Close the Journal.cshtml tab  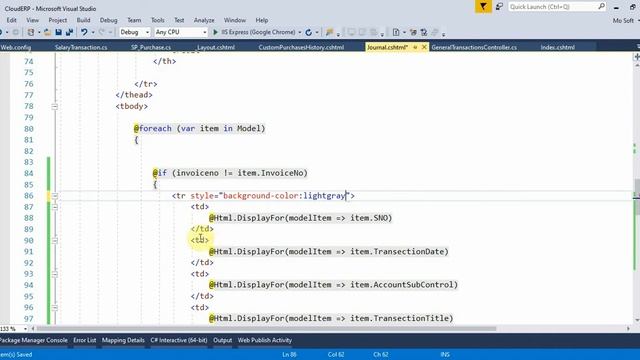pyautogui.click(x=424, y=47)
